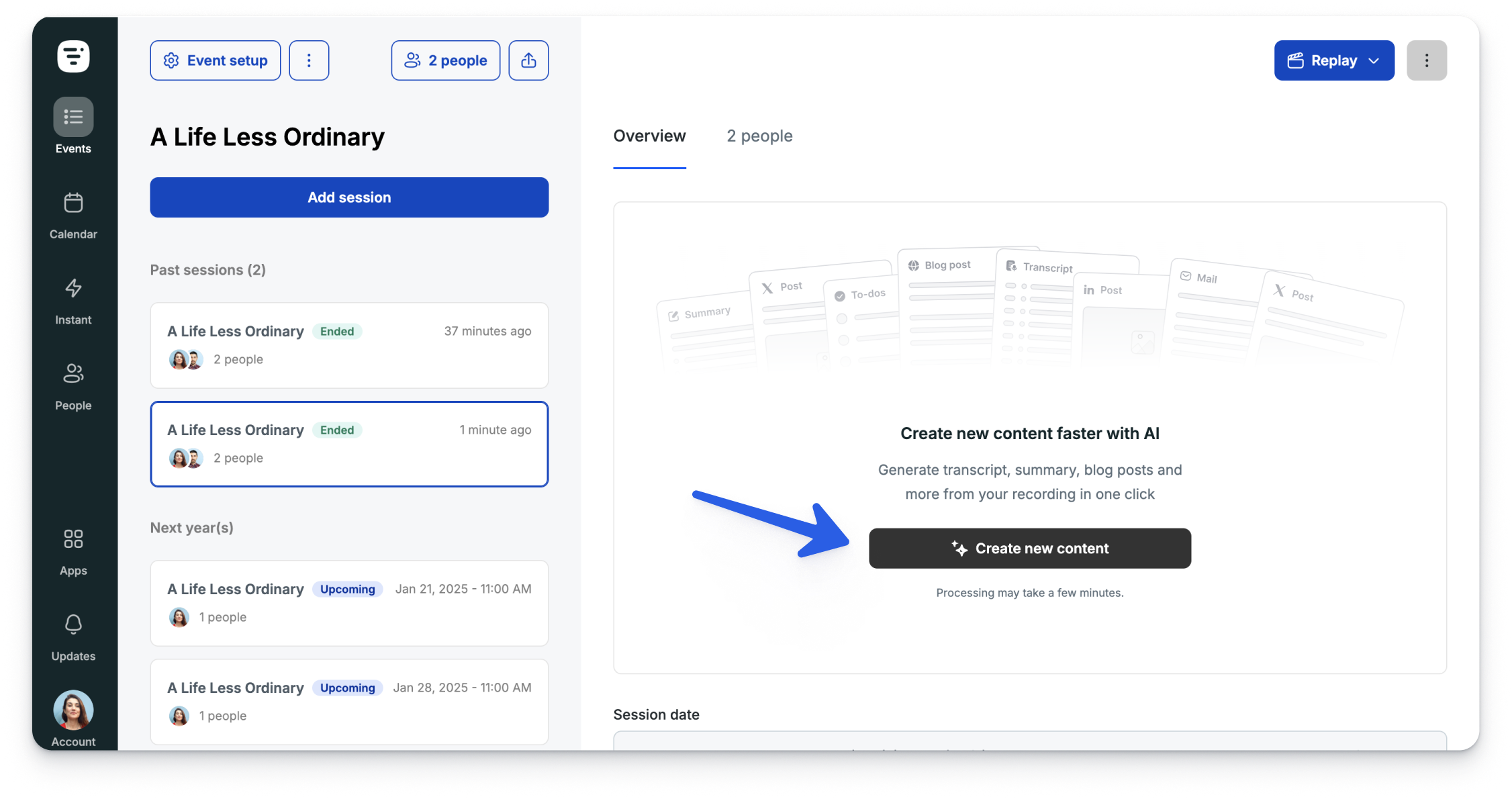Select past session from 1 minute ago

pos(349,444)
